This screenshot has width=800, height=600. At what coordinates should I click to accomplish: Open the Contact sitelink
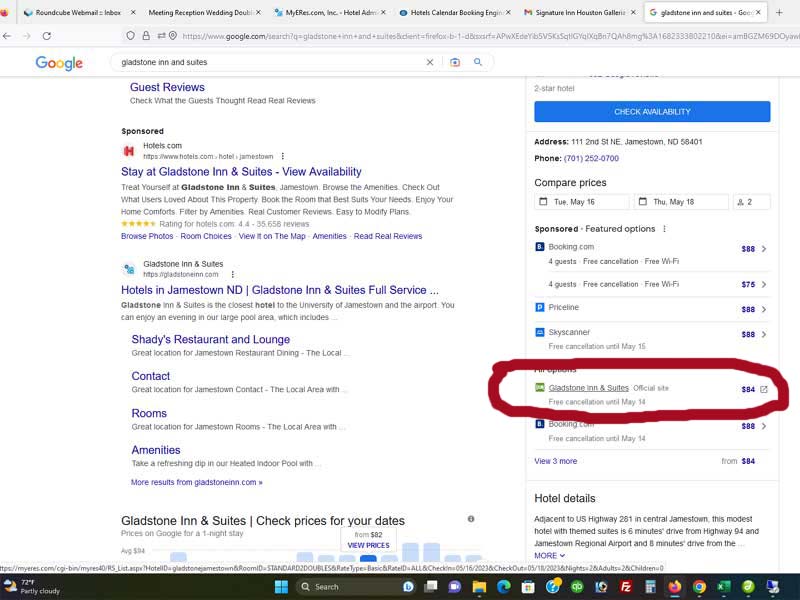[151, 376]
